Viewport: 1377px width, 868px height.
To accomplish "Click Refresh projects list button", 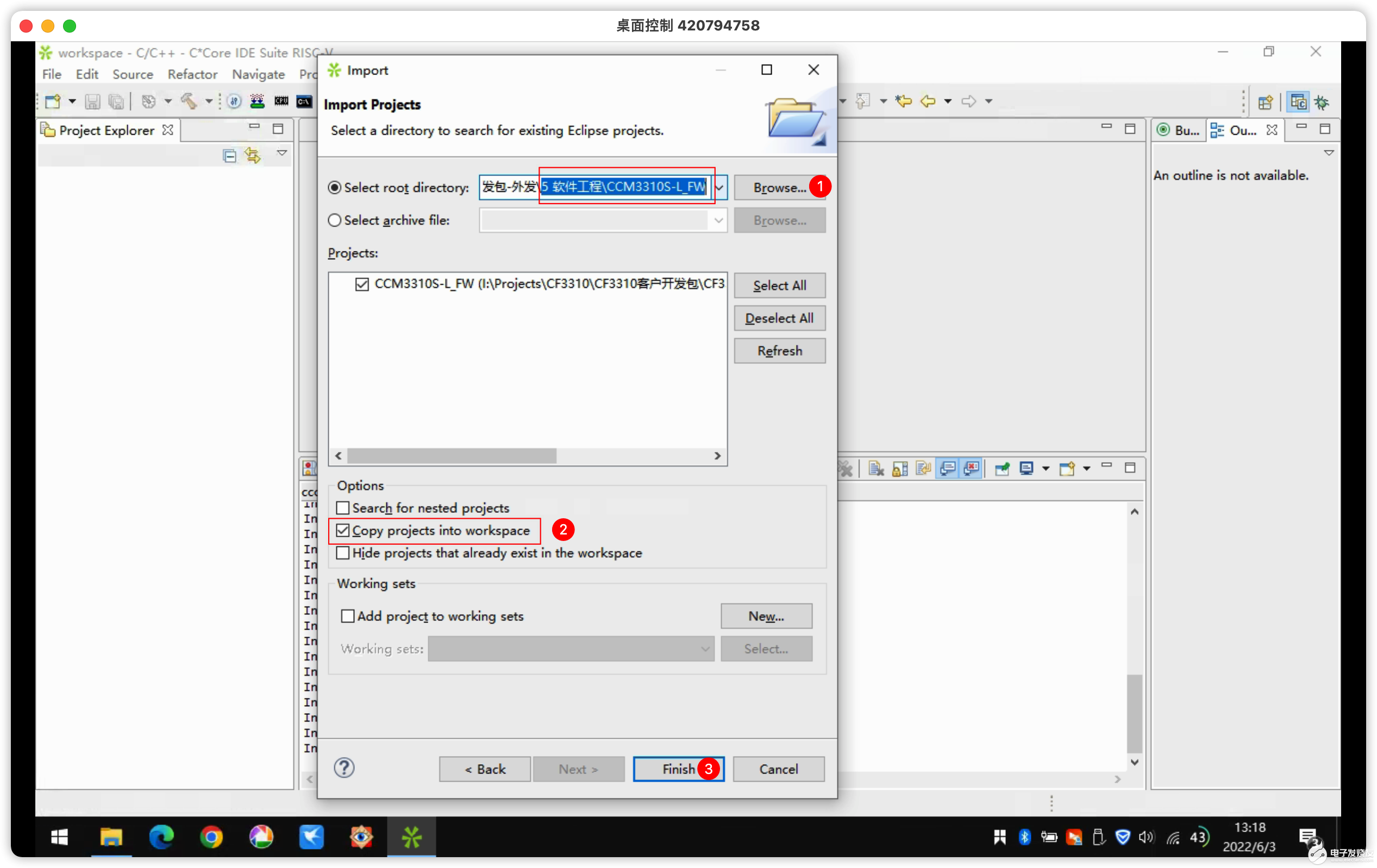I will [780, 350].
